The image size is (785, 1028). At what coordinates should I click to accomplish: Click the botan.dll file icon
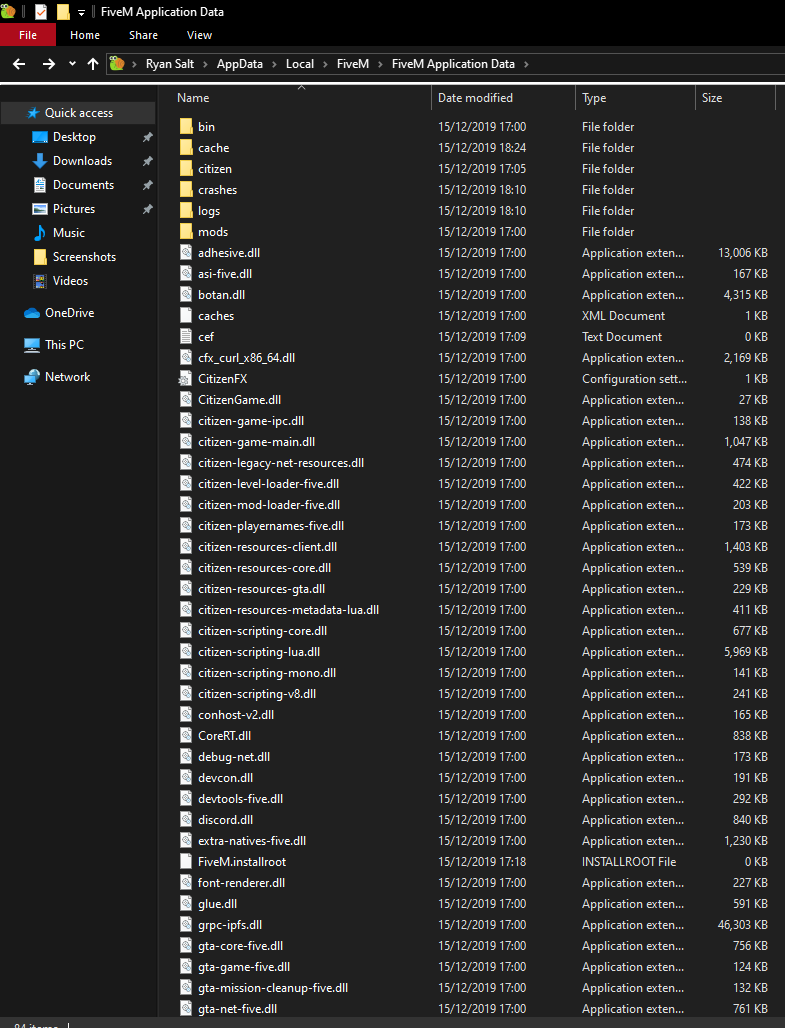[x=186, y=294]
